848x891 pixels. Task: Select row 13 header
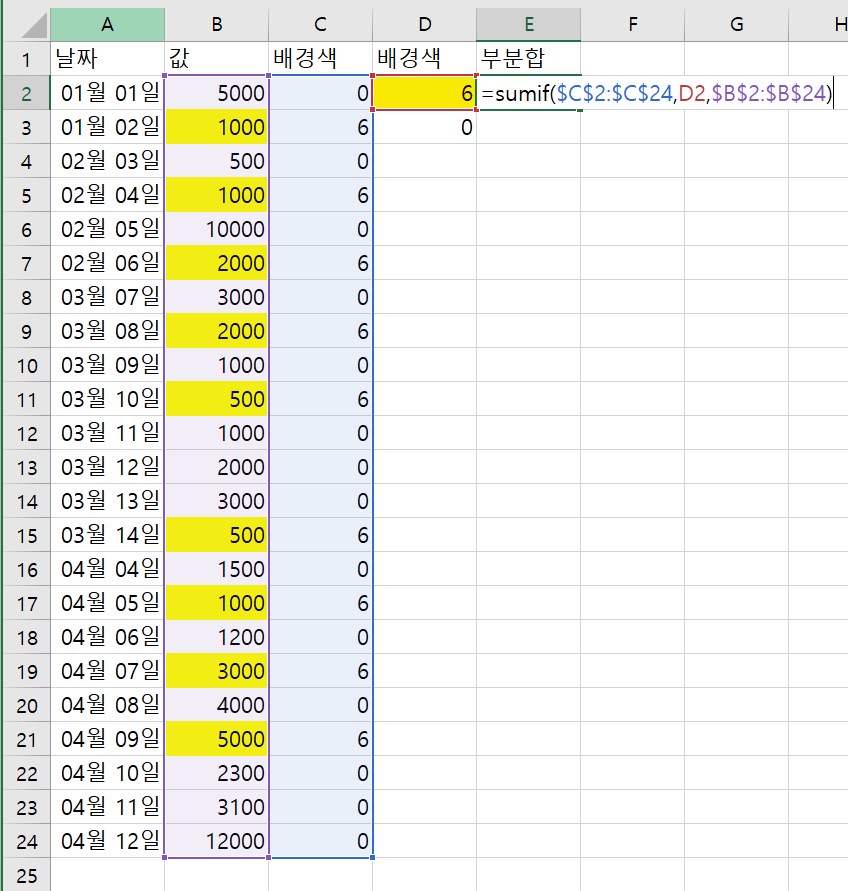tap(27, 467)
